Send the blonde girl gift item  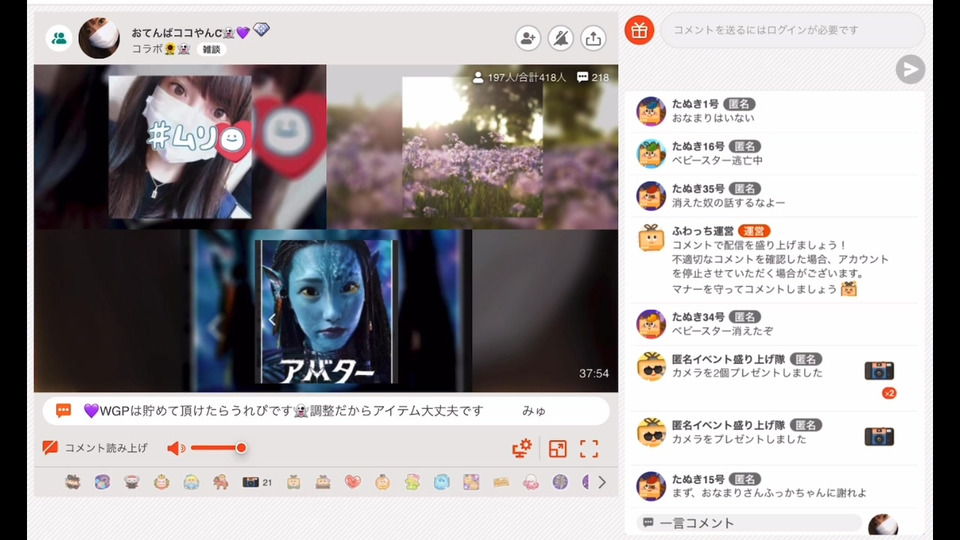pyautogui.click(x=191, y=482)
